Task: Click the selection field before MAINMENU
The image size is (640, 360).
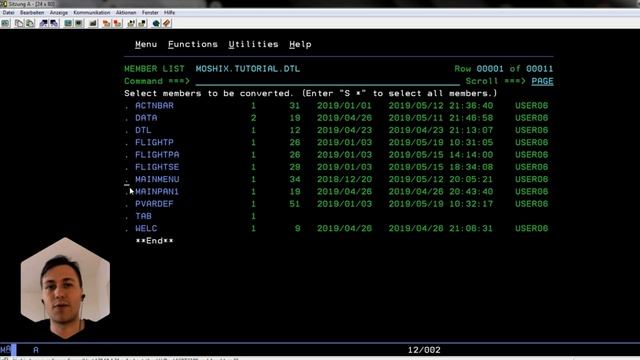Action: pyautogui.click(x=127, y=179)
